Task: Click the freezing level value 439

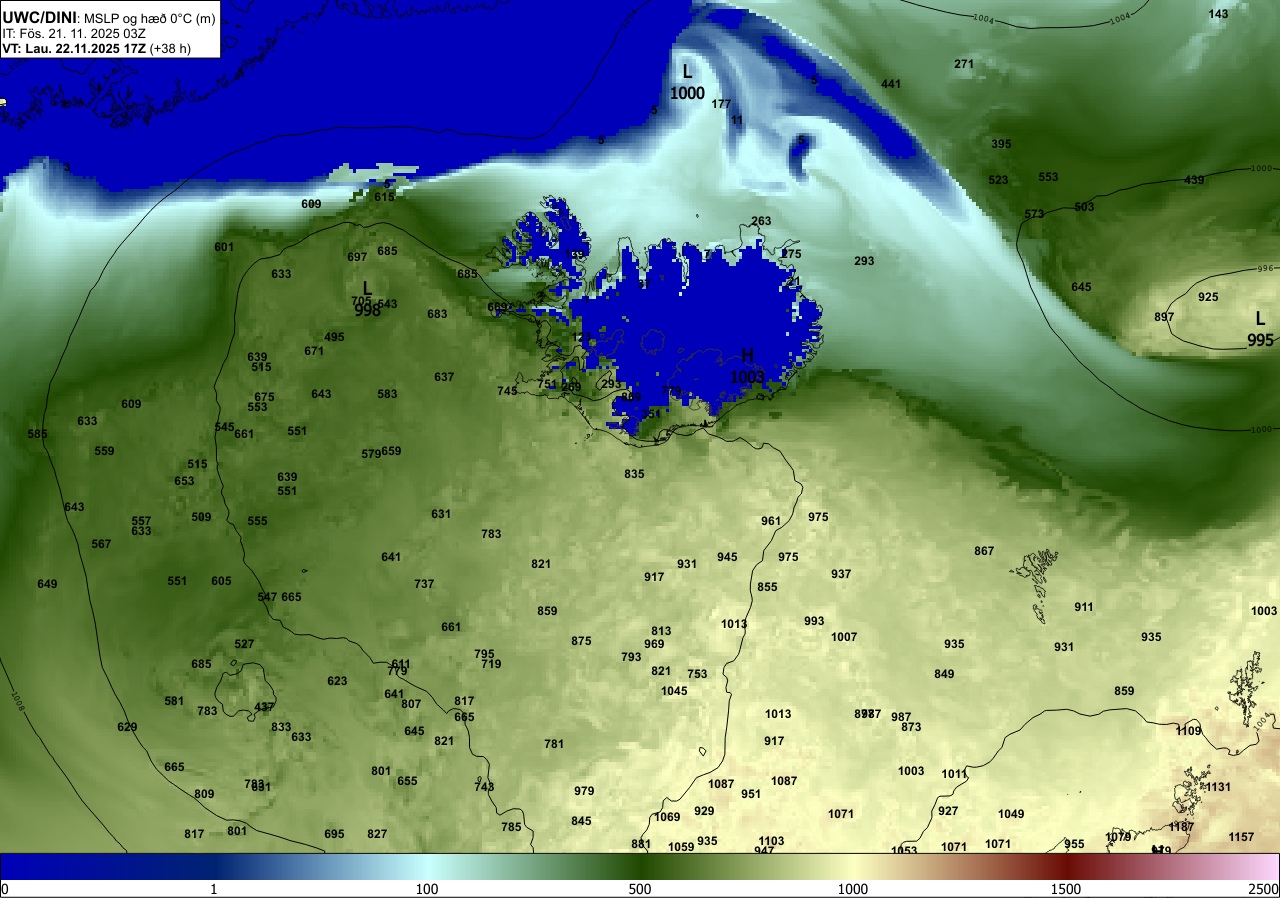Action: point(1194,180)
